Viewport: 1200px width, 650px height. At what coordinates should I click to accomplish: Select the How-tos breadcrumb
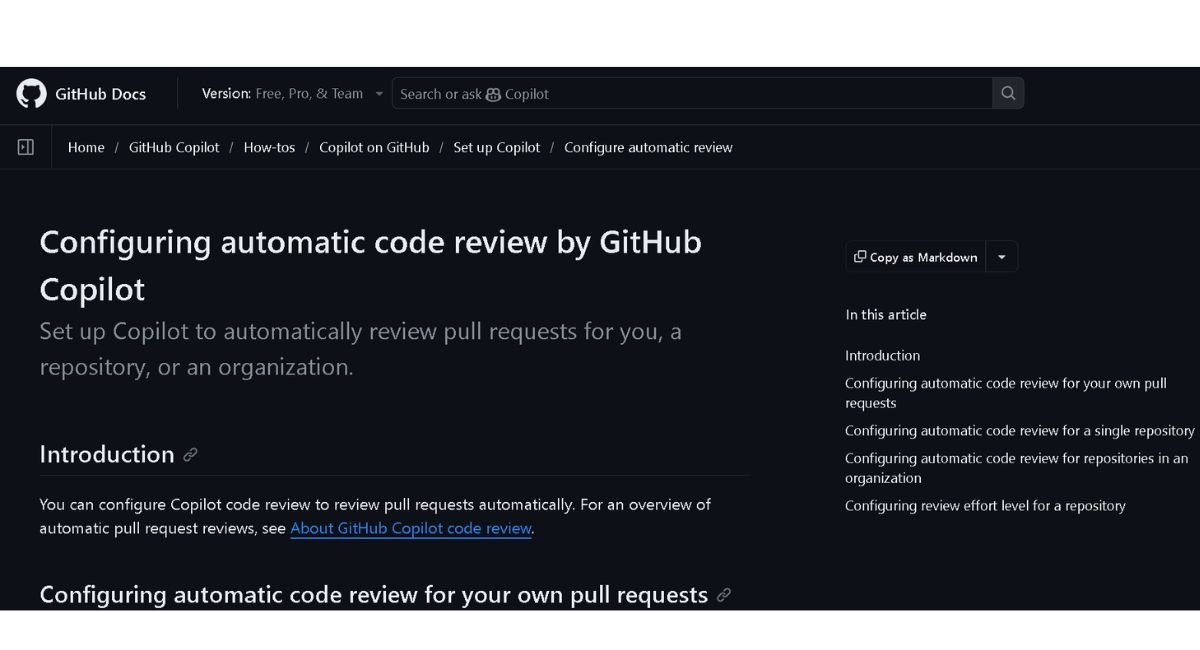[269, 147]
